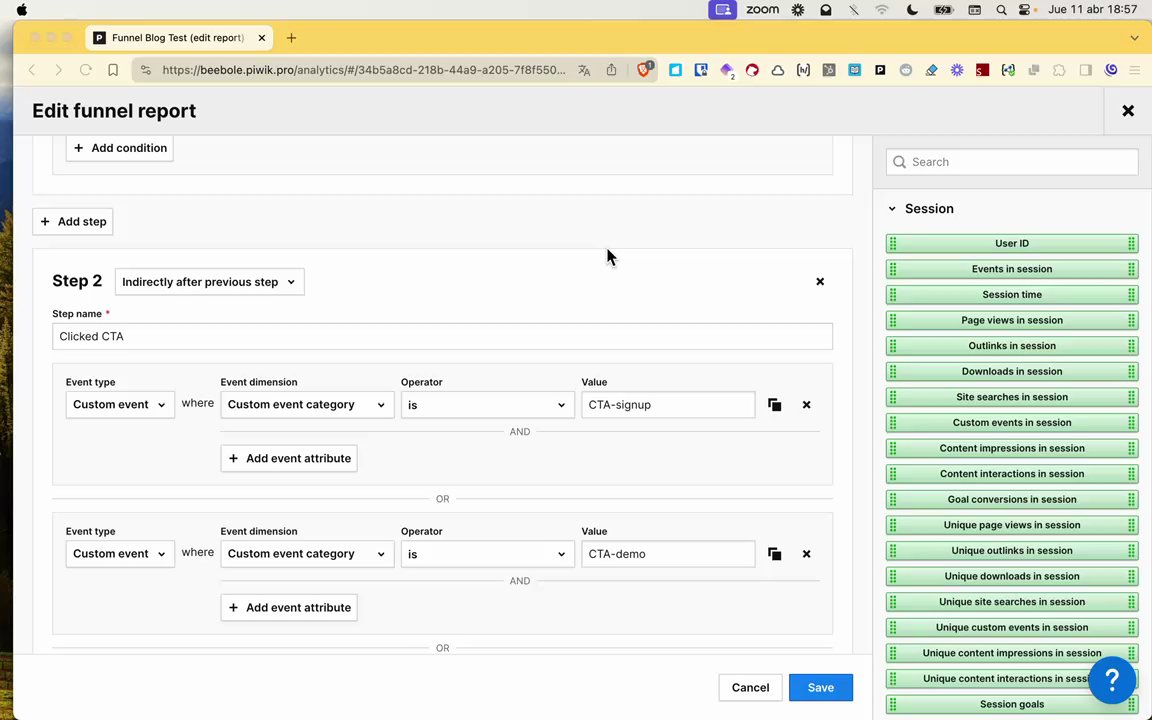Click into the Step name field
The height and width of the screenshot is (720, 1152).
click(x=442, y=337)
